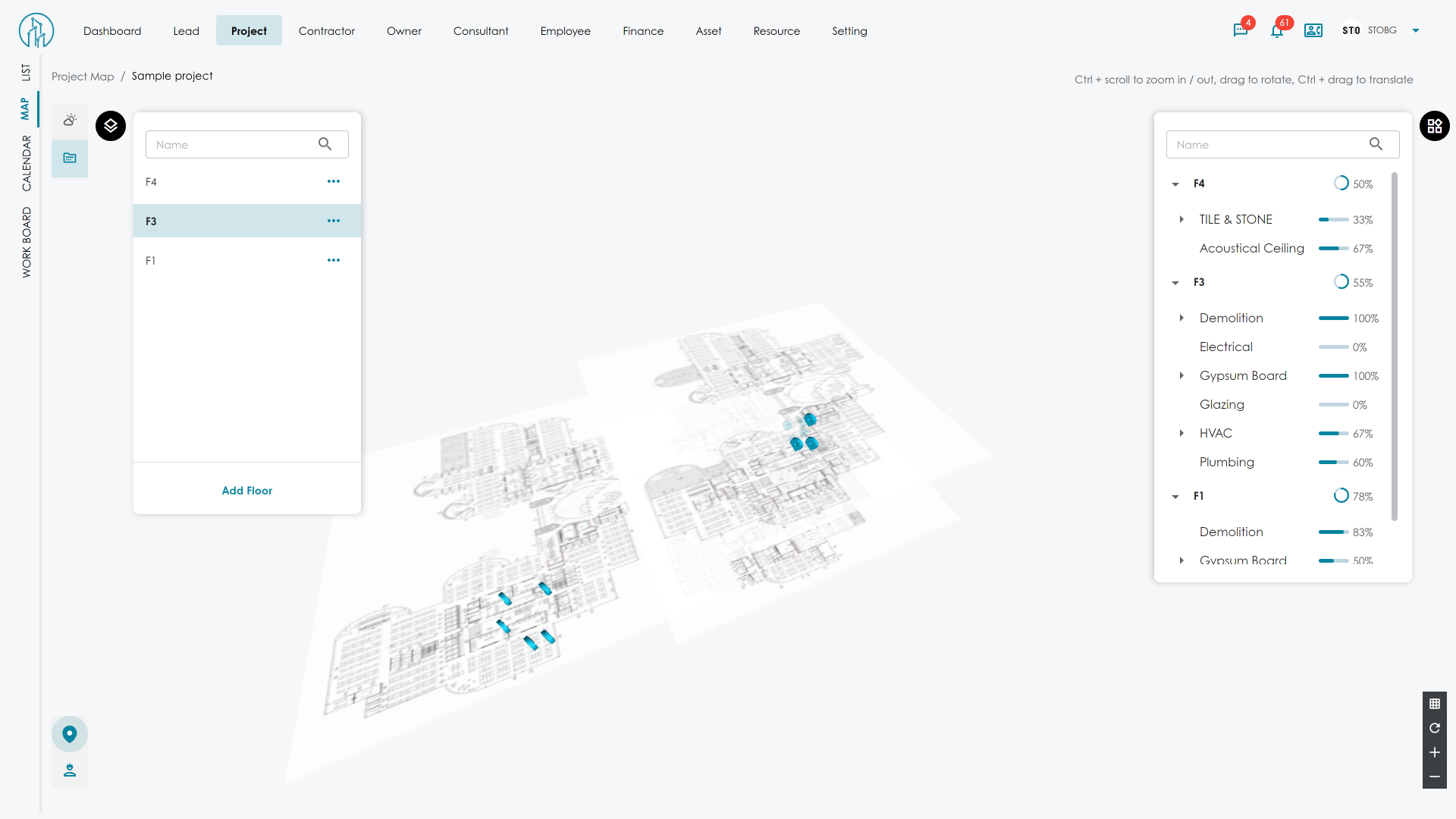
Task: Click the layers icon button
Action: 111,126
